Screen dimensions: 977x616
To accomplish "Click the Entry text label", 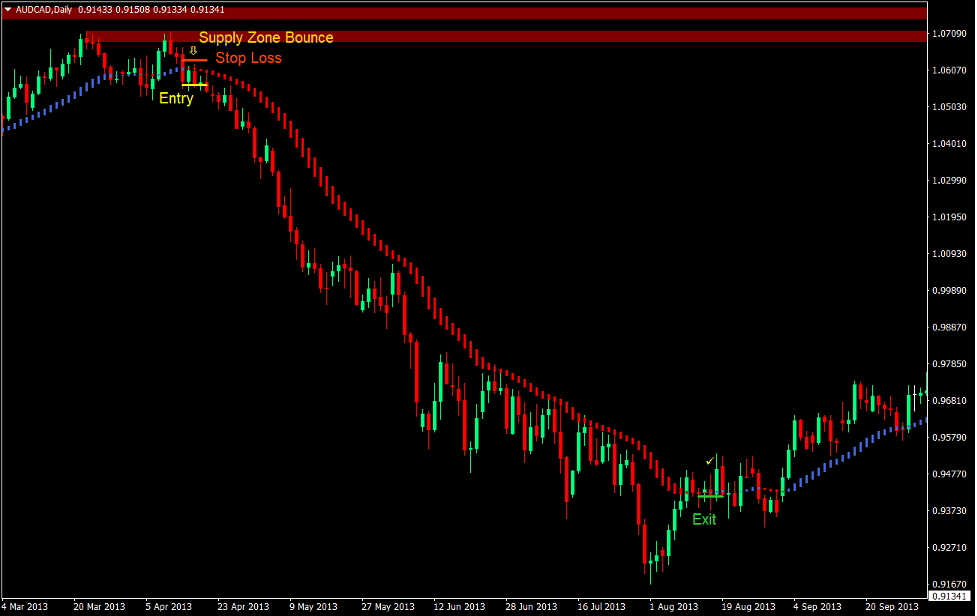I will point(175,98).
